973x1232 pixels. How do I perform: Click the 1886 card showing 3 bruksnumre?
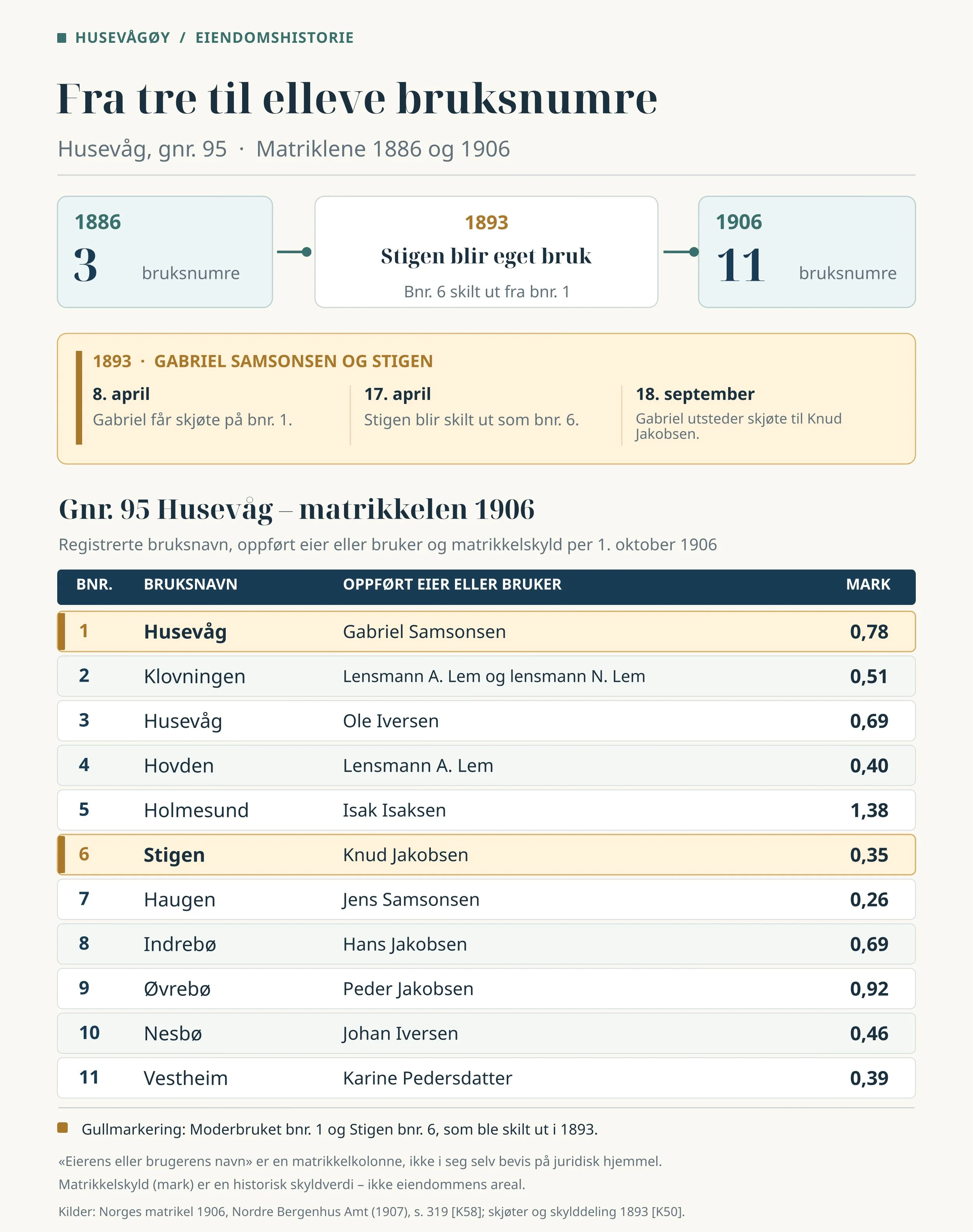(165, 252)
